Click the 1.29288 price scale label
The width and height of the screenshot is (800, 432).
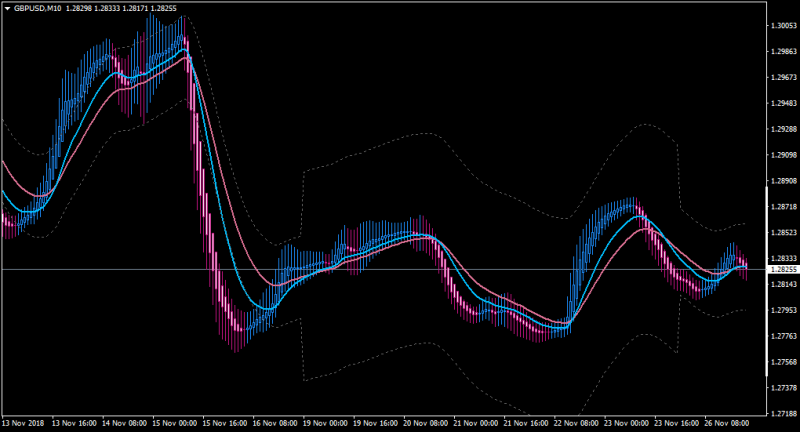point(784,129)
